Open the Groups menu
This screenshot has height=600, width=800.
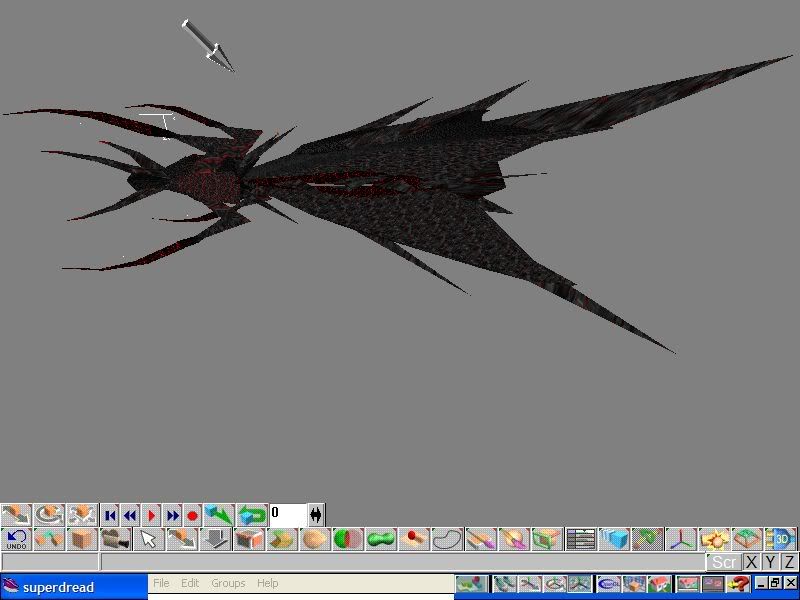pos(228,583)
